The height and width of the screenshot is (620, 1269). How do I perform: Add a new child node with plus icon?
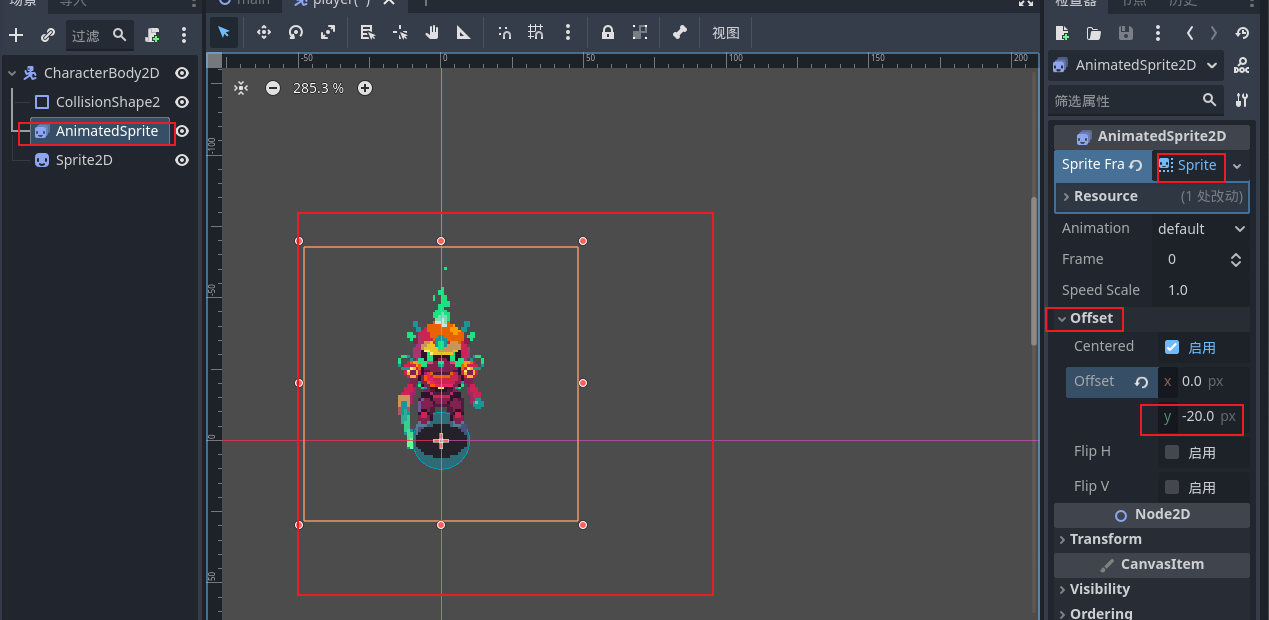[x=15, y=35]
